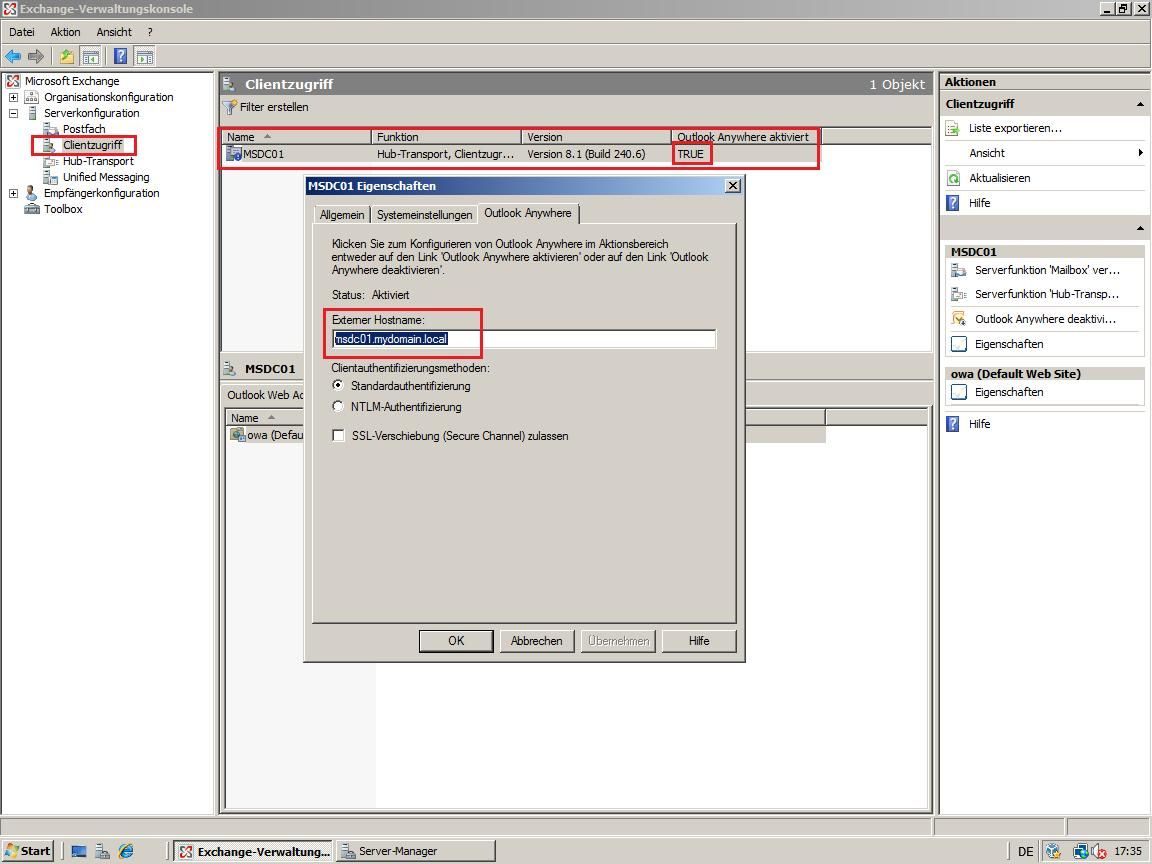Open the Ansicht menu in menu bar

[x=114, y=32]
